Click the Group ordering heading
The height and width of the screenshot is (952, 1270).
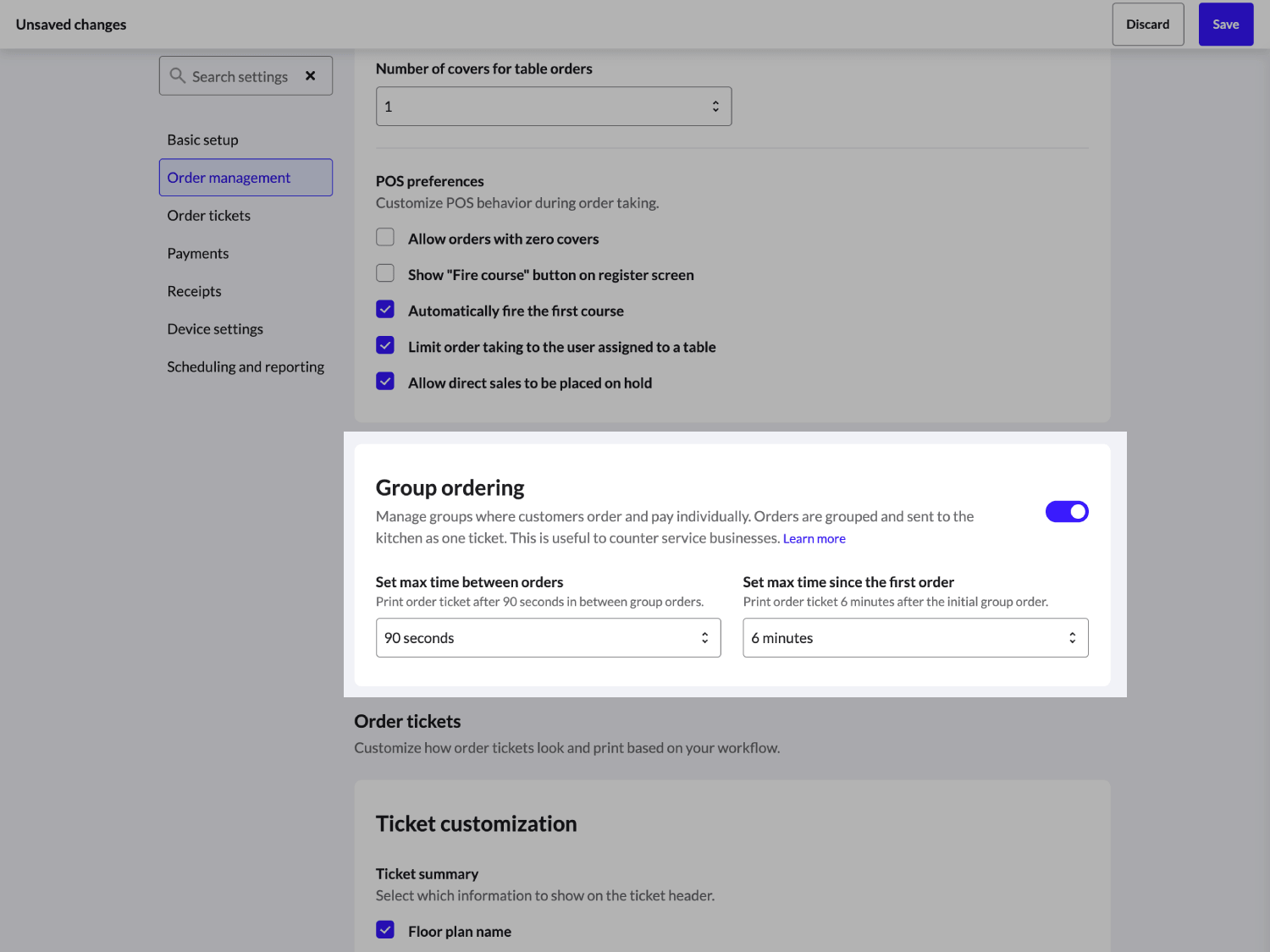tap(450, 488)
